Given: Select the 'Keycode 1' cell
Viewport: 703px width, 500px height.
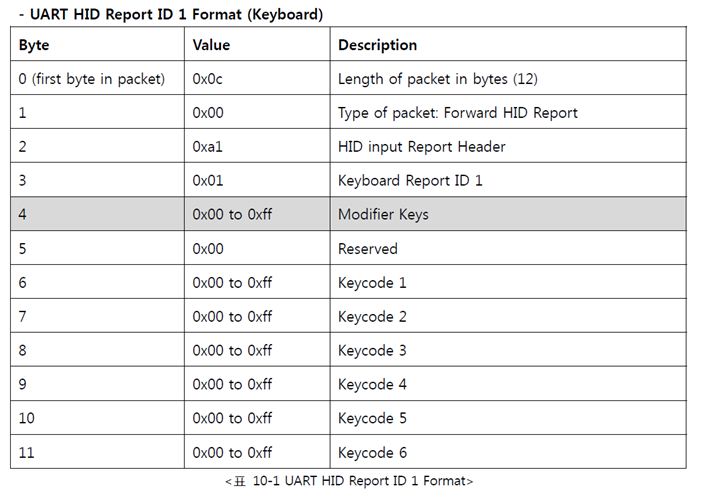Looking at the screenshot, I should coord(508,282).
